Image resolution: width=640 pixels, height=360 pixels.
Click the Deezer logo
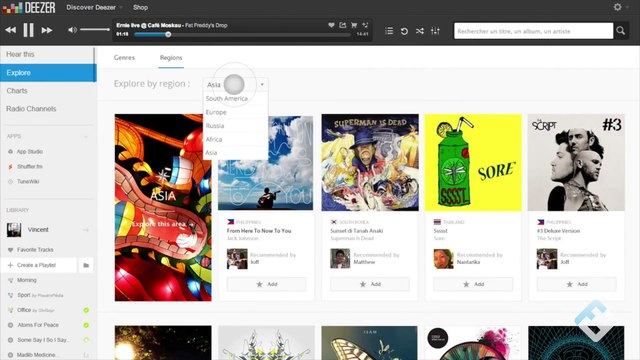coord(29,7)
